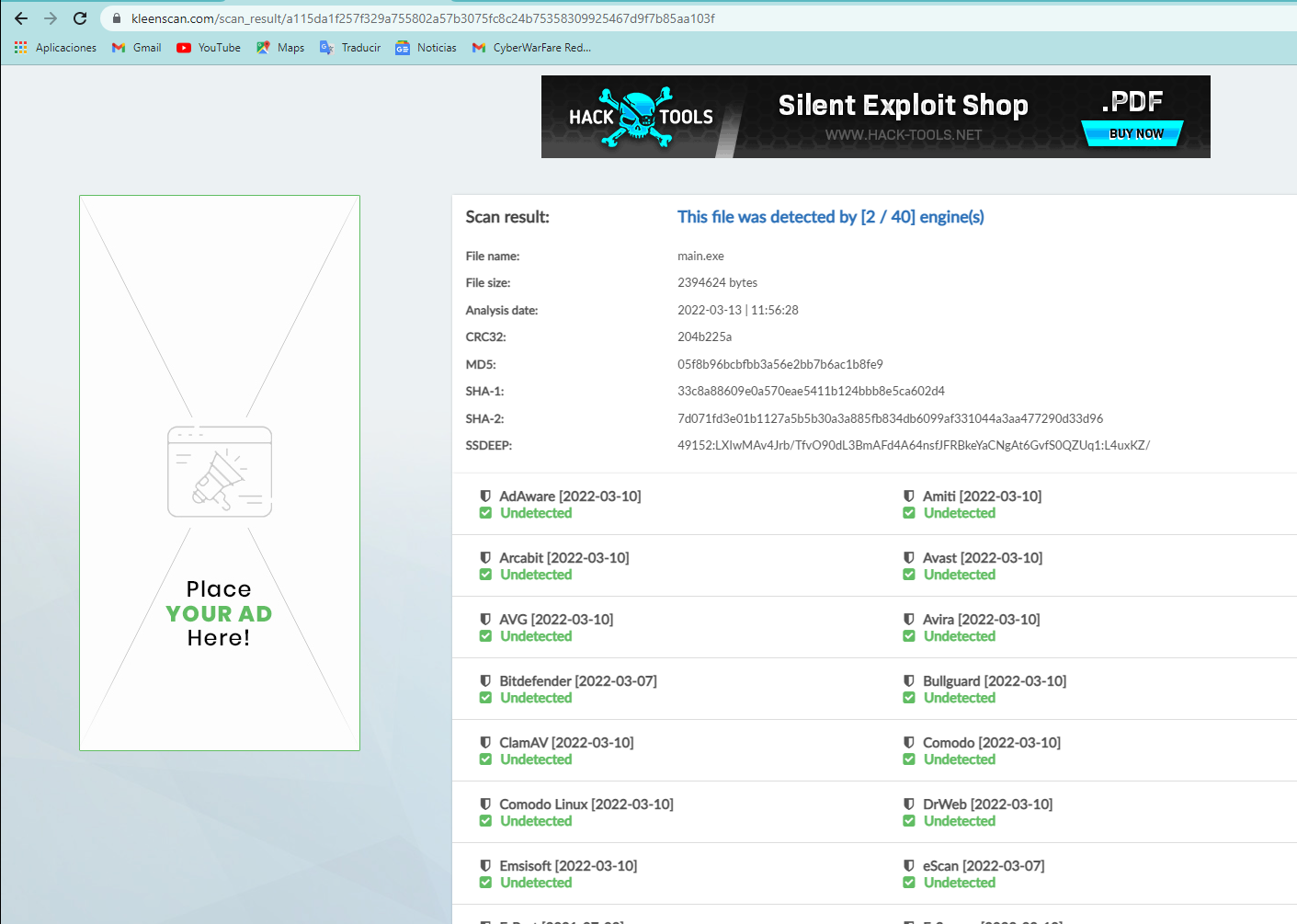Image resolution: width=1297 pixels, height=924 pixels.
Task: Click the shield icon beside eScan
Action: 909,866
